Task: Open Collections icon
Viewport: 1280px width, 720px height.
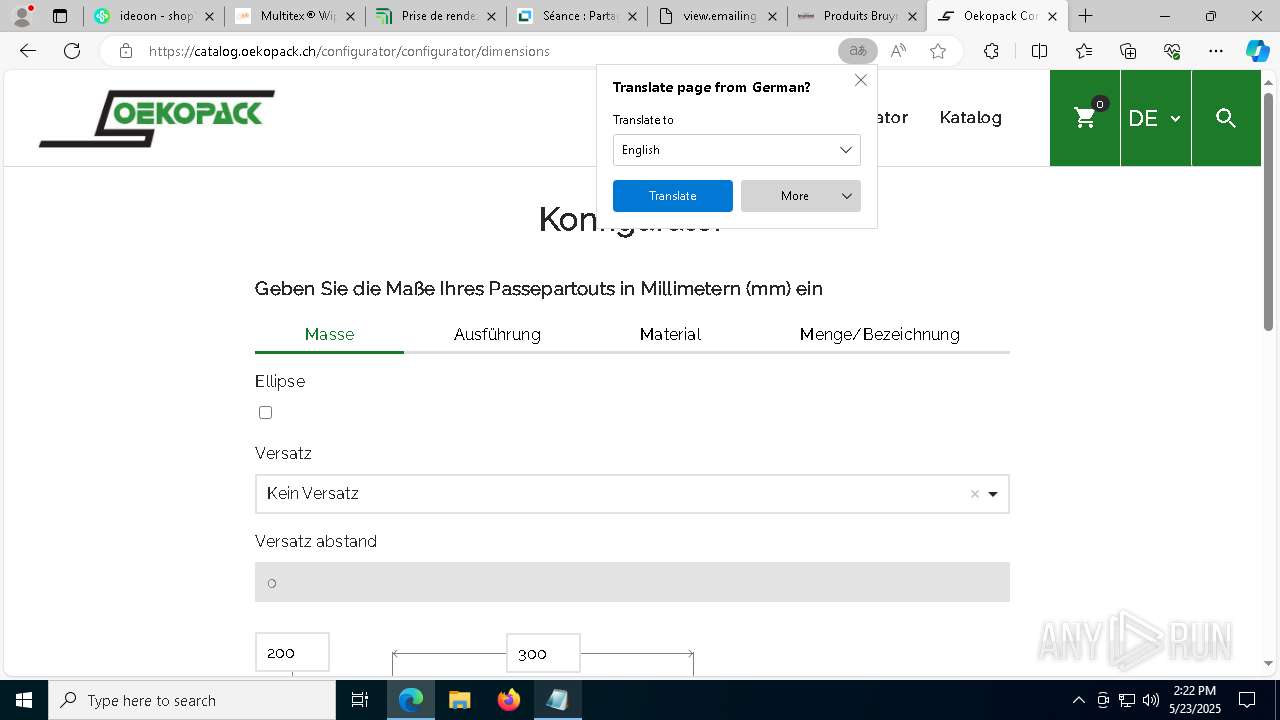Action: coord(1128,51)
